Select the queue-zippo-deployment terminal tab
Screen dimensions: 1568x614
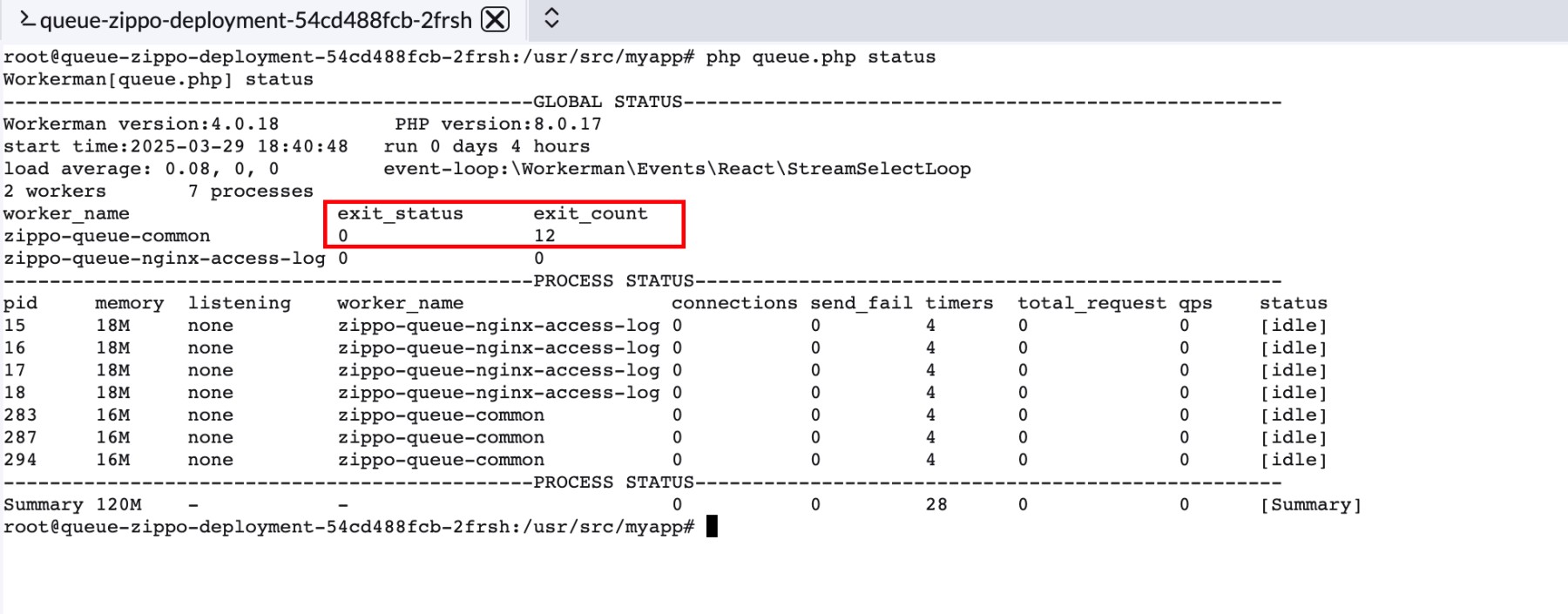pos(261,19)
